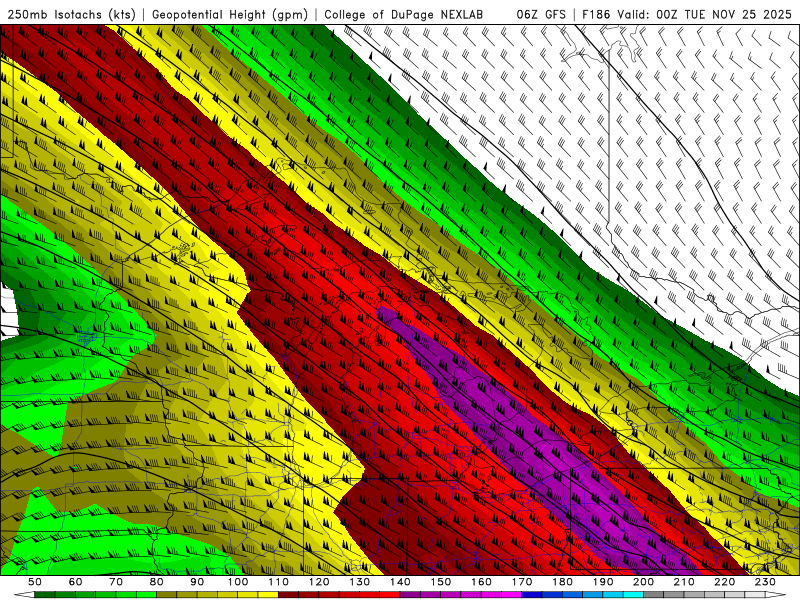This screenshot has height=600, width=800.
Task: Click the 150 value on the color scale
Action: tap(441, 582)
